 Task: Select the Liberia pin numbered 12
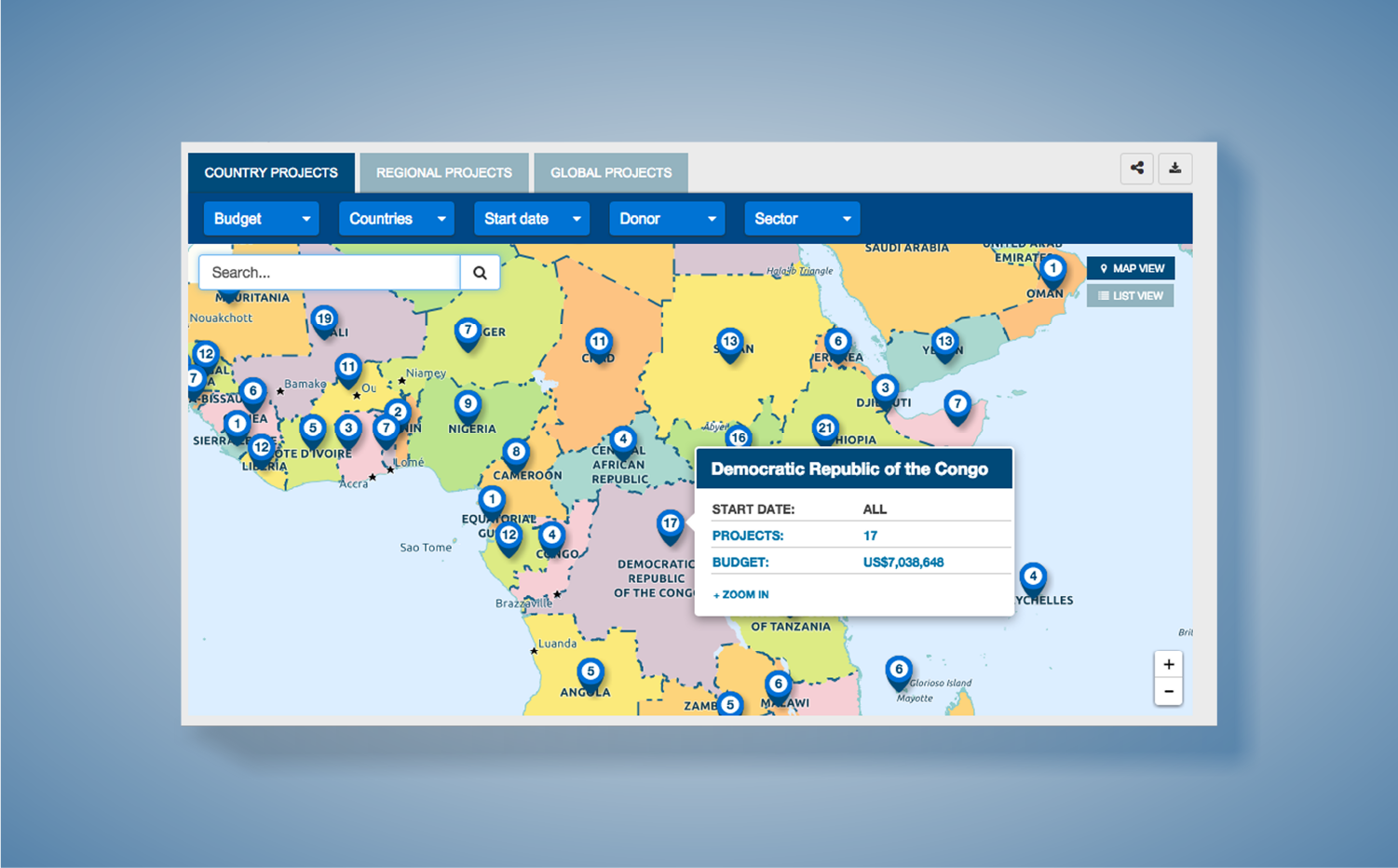[262, 451]
